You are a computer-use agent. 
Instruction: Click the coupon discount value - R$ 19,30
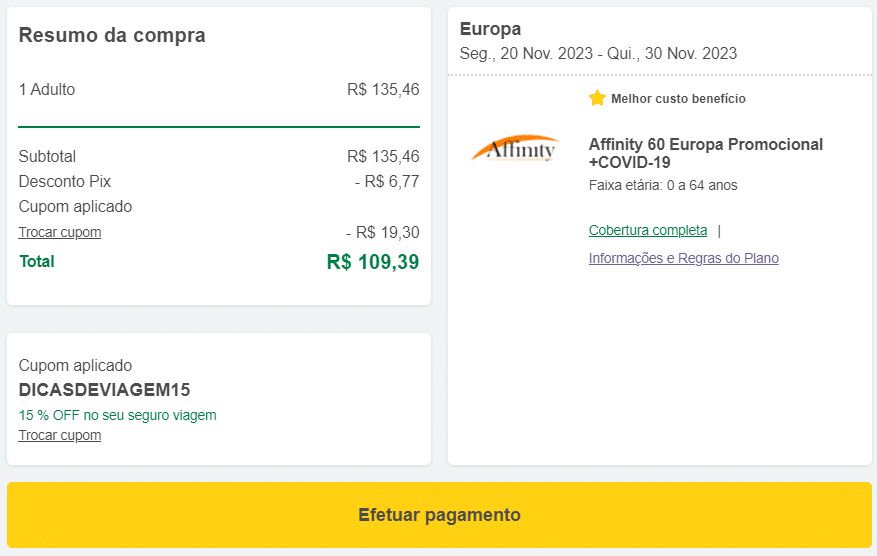382,232
